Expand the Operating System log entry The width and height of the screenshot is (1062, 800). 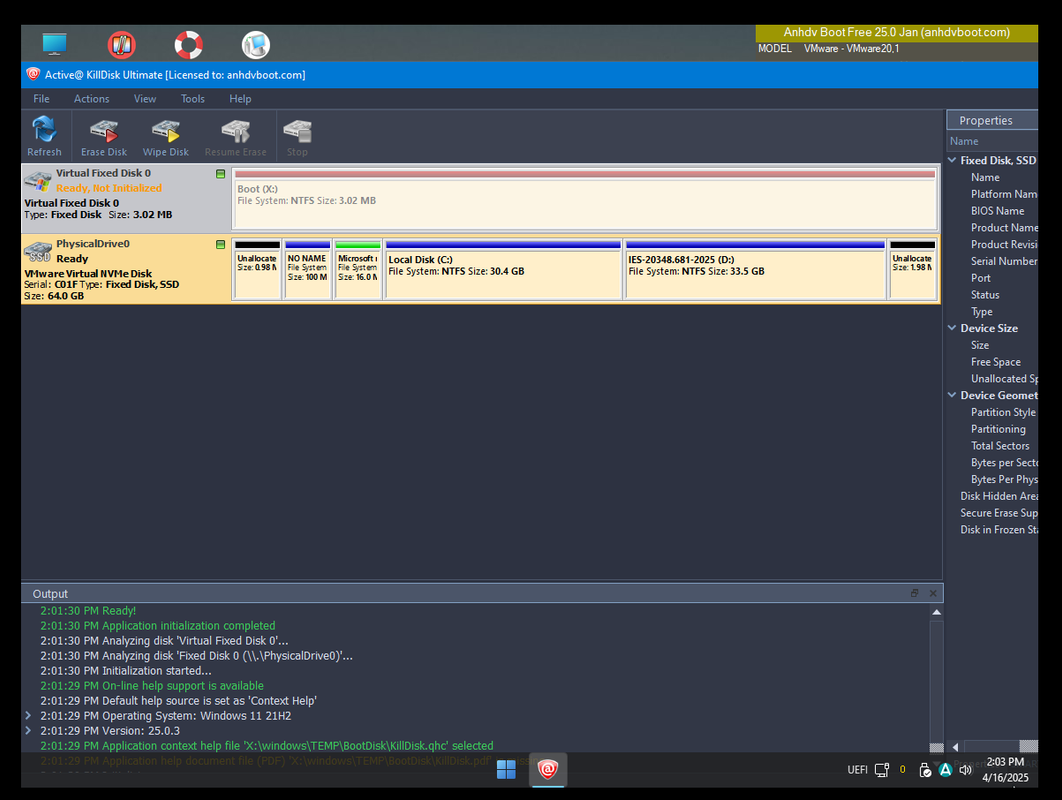pos(28,715)
